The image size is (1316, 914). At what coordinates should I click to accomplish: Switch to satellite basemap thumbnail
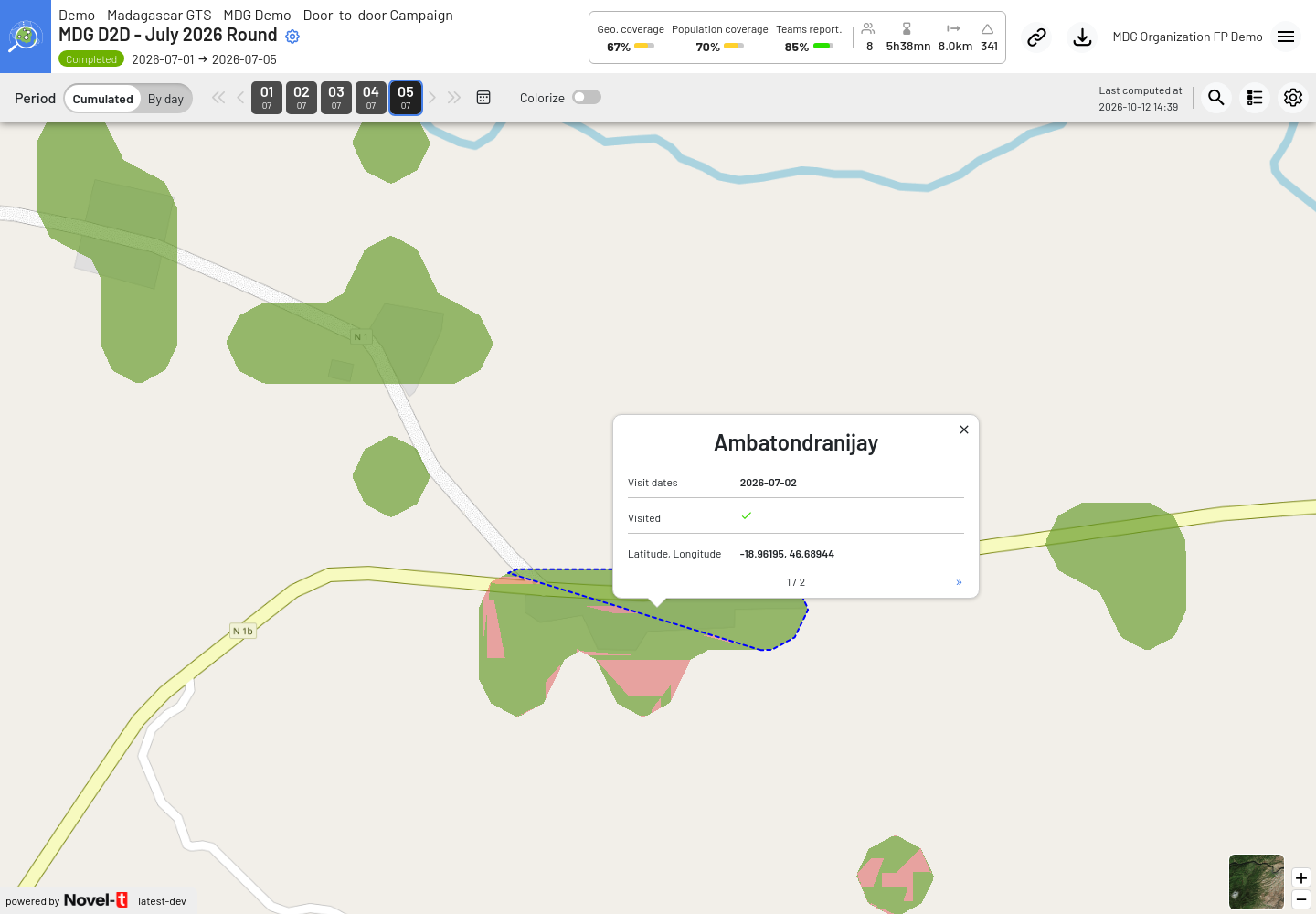click(1257, 882)
